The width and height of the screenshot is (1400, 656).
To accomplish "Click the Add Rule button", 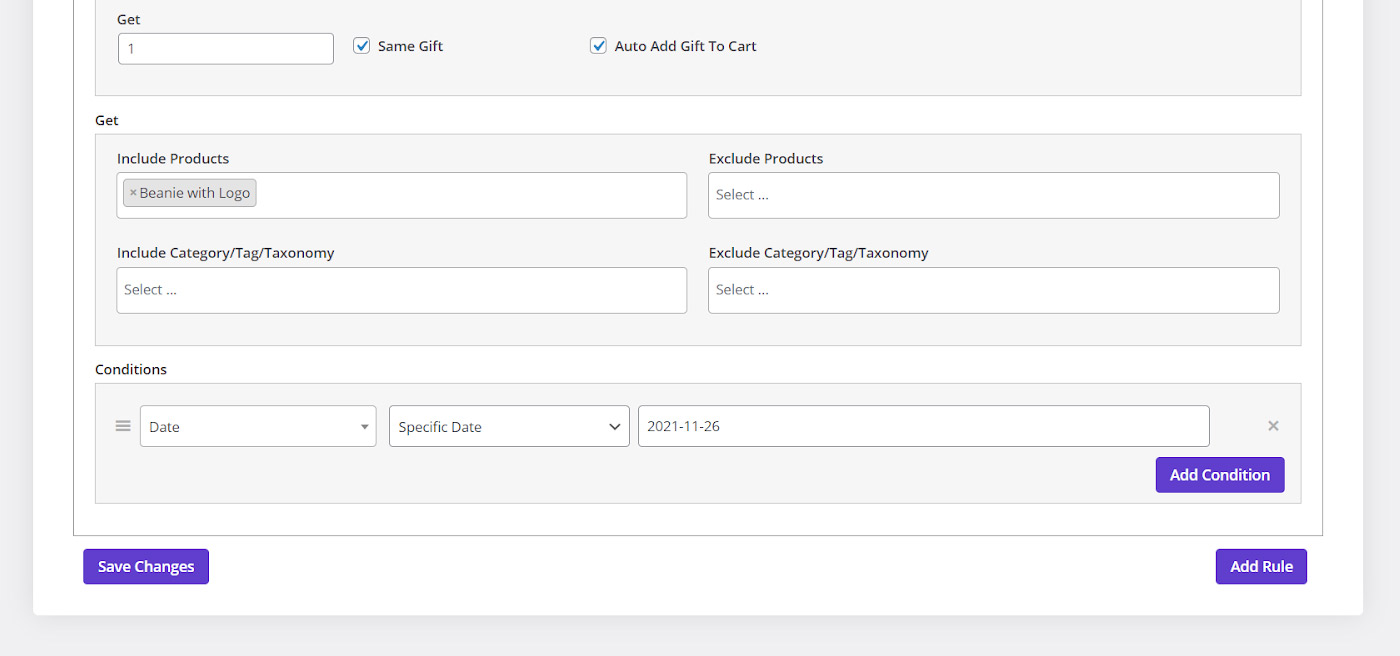I will pos(1261,566).
